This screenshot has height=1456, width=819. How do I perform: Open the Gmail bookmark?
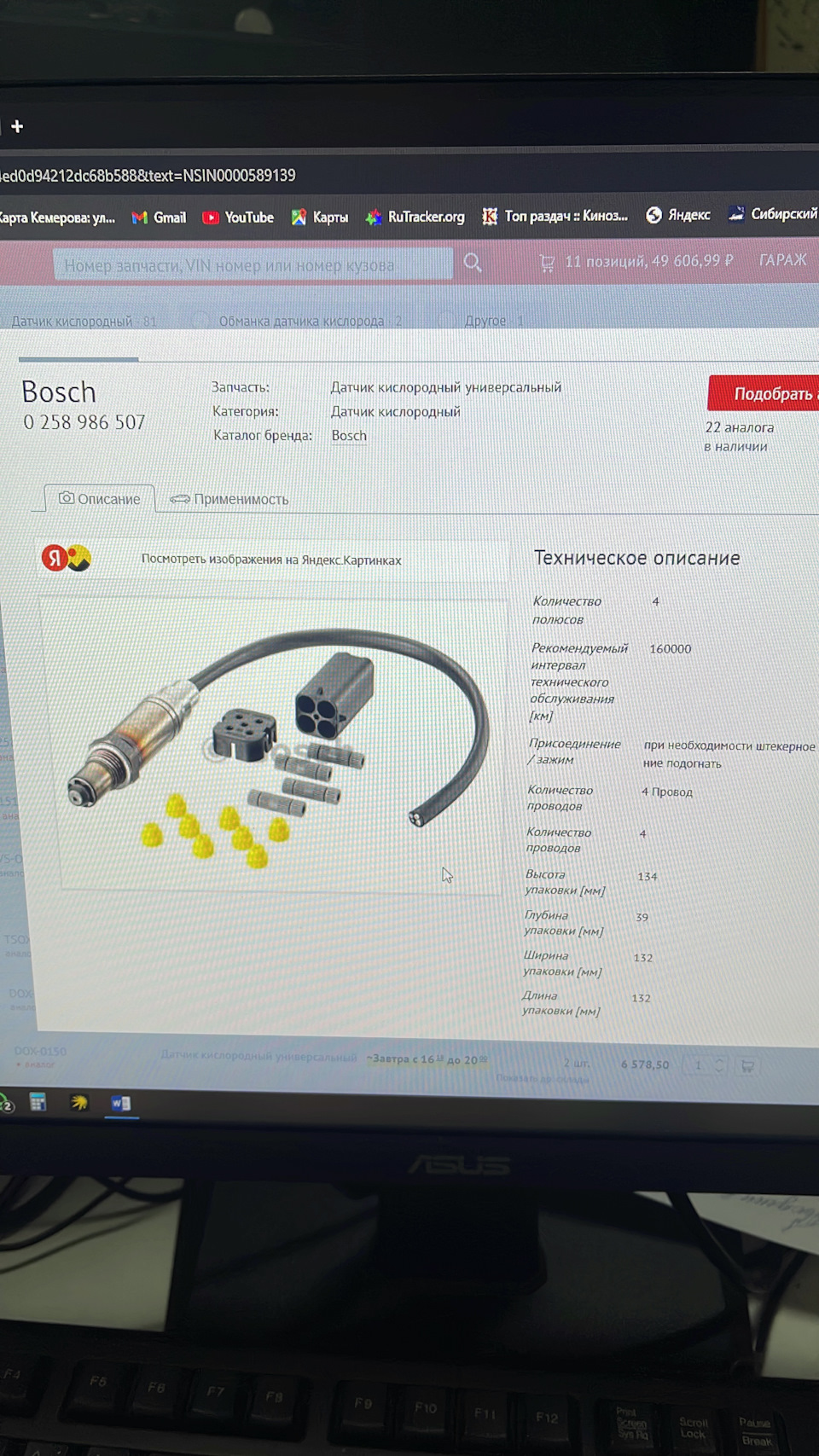coord(160,218)
